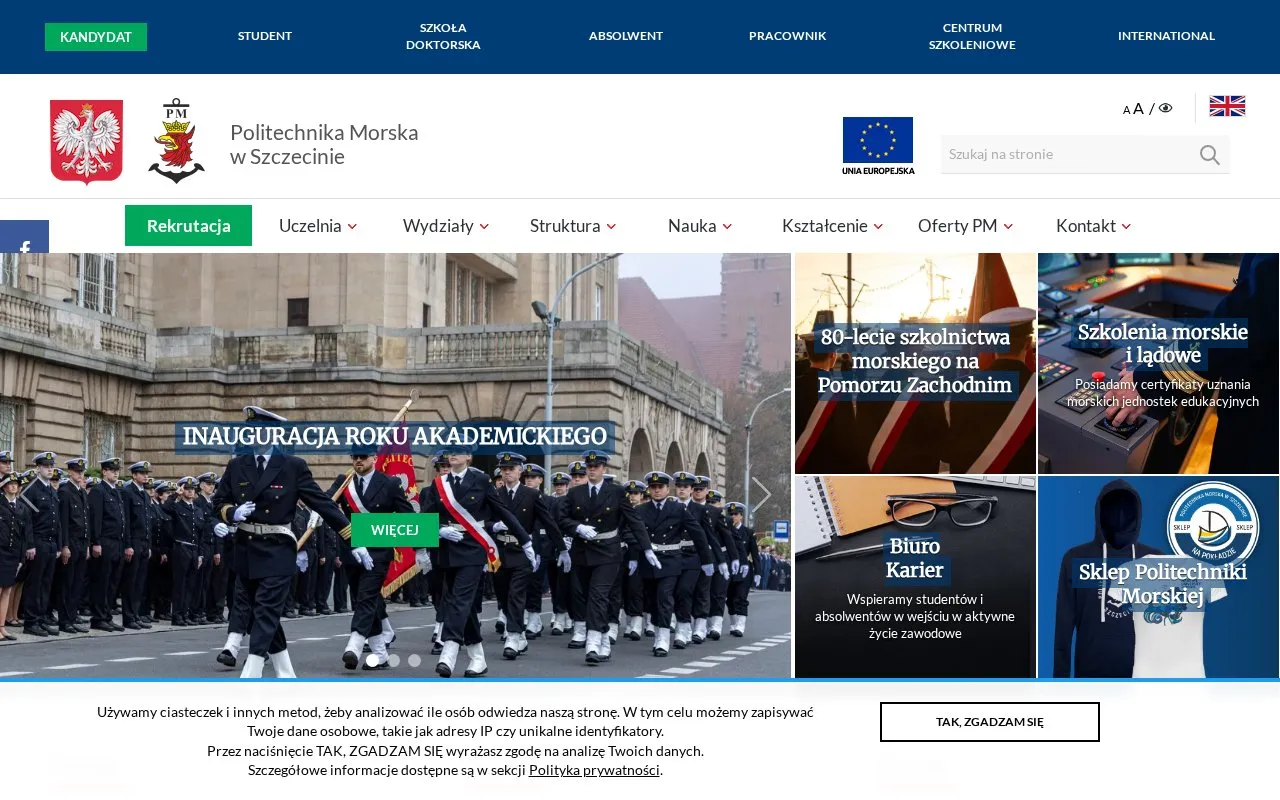Screen dimensions: 1280x800
Task: Open the Struktura dropdown
Action: [x=573, y=226]
